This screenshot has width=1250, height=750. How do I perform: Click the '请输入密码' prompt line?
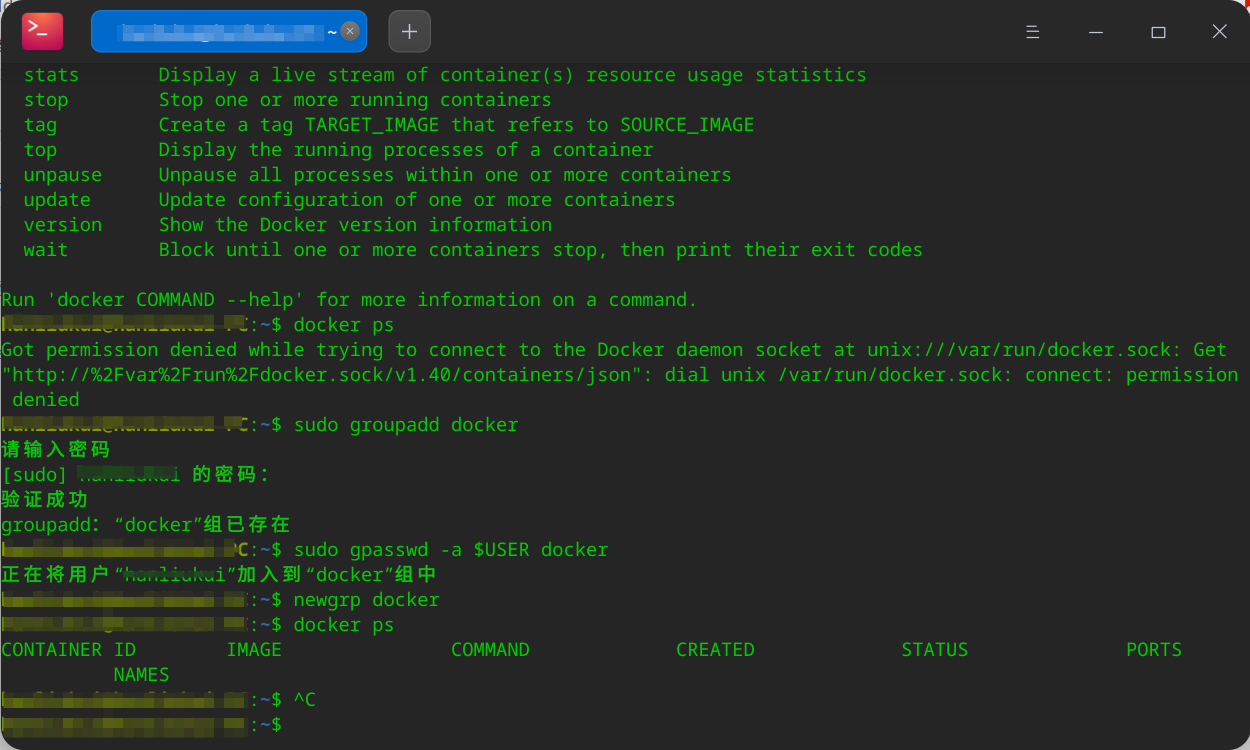(56, 450)
